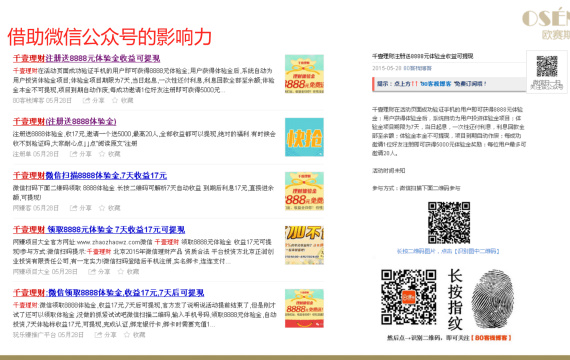Open link 千壹理财注册送8888元体验金收益可提现

click(87, 58)
